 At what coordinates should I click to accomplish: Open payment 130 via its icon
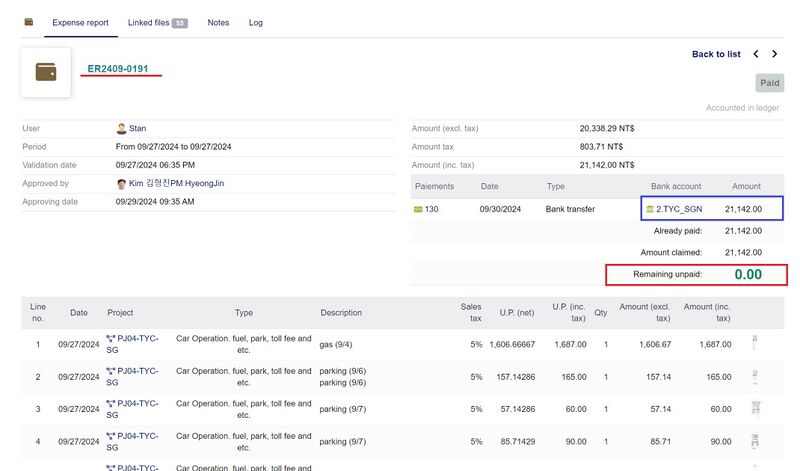click(418, 209)
